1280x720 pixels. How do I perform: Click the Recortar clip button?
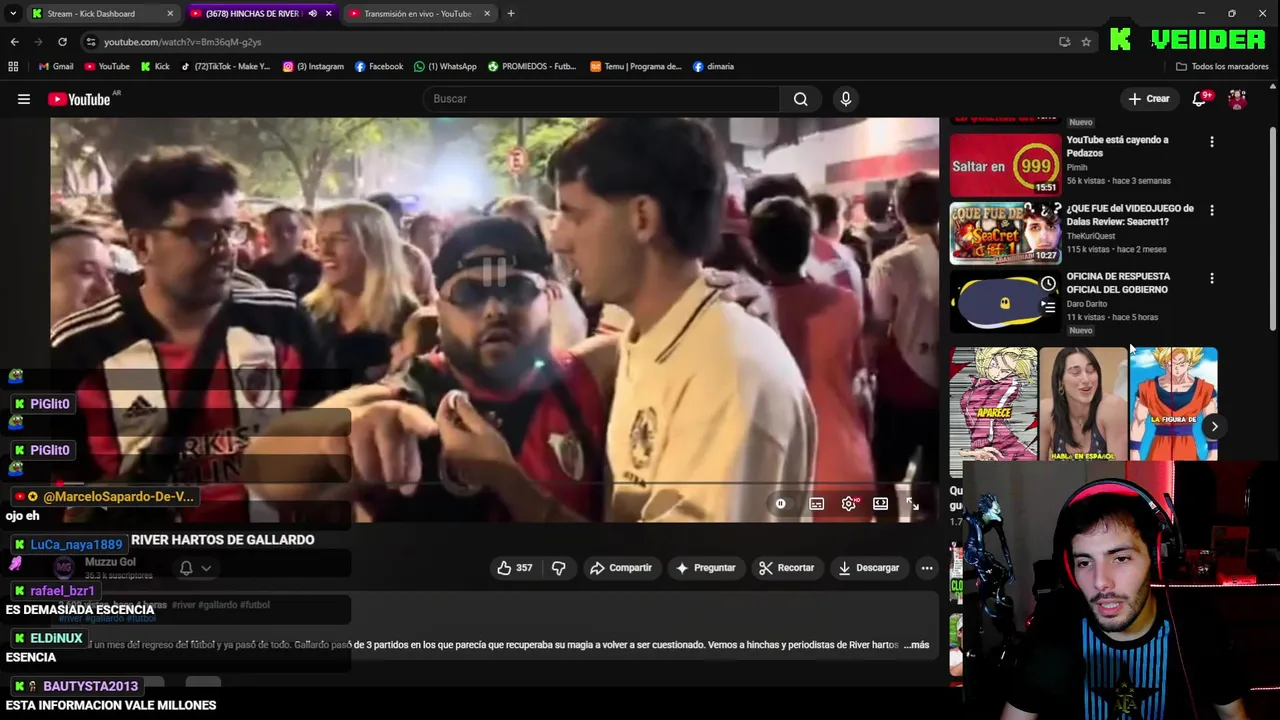[787, 568]
